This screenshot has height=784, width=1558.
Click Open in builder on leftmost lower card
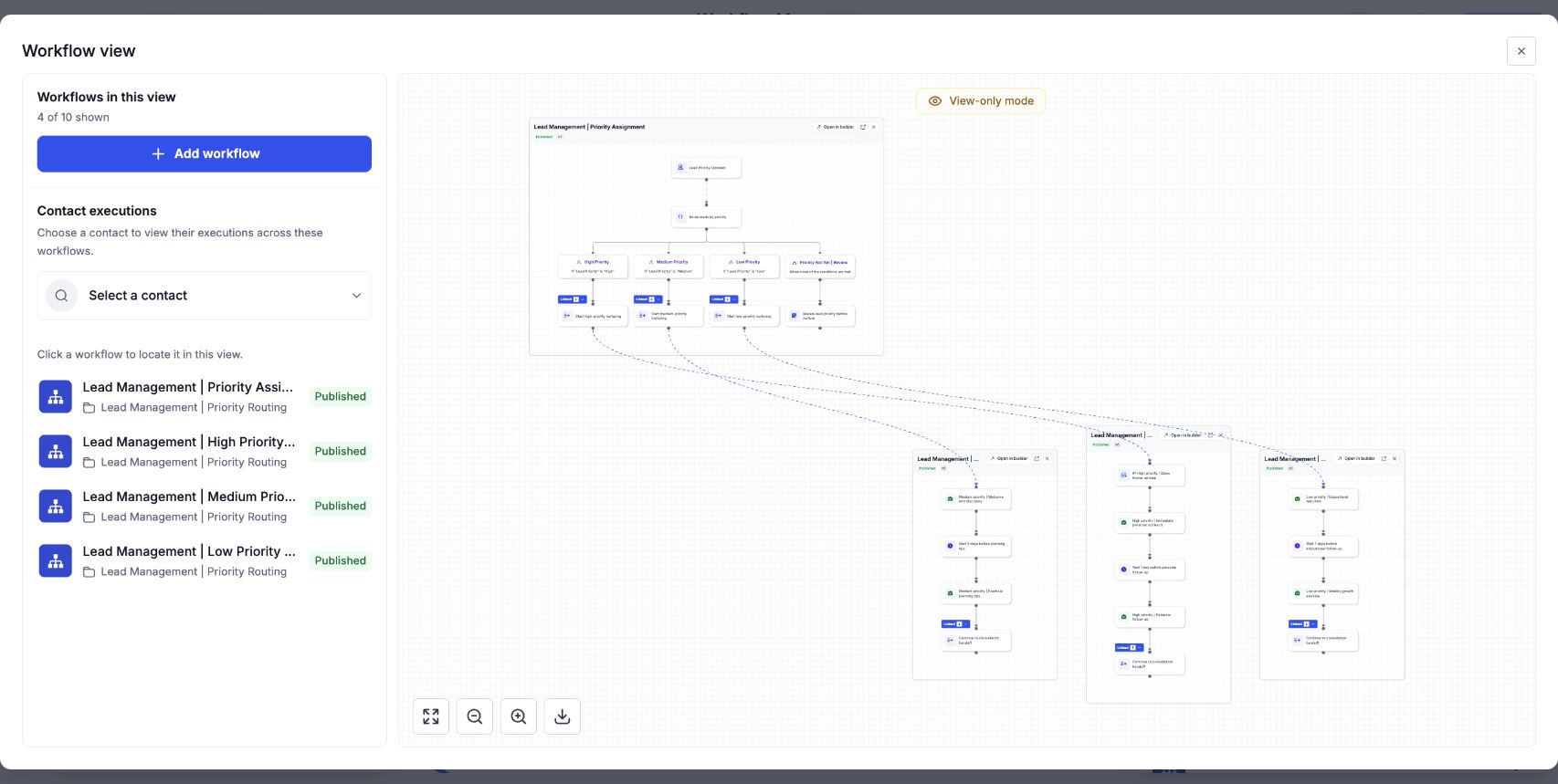coord(1009,459)
